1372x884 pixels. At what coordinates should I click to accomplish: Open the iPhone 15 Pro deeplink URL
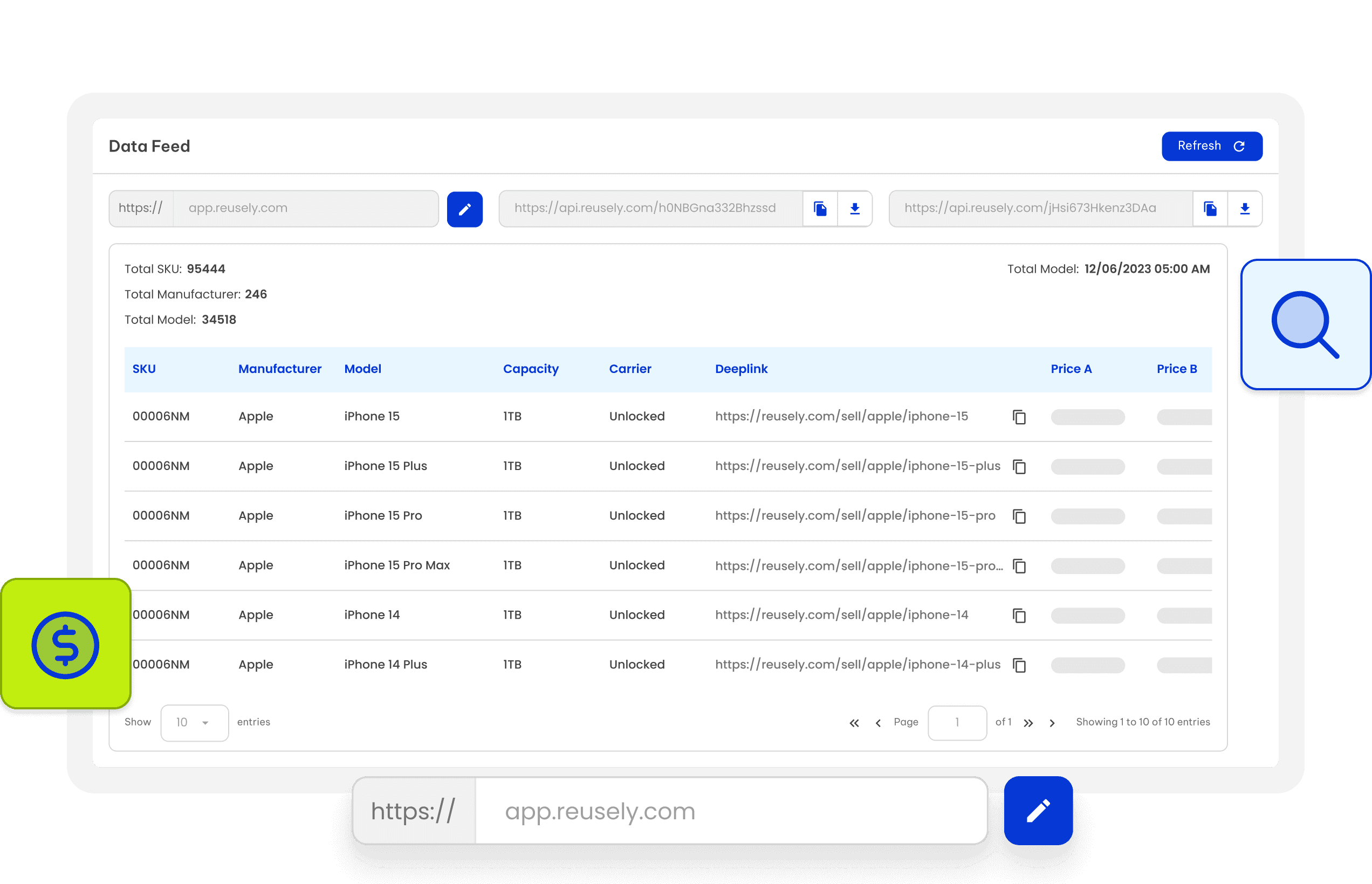(x=855, y=515)
